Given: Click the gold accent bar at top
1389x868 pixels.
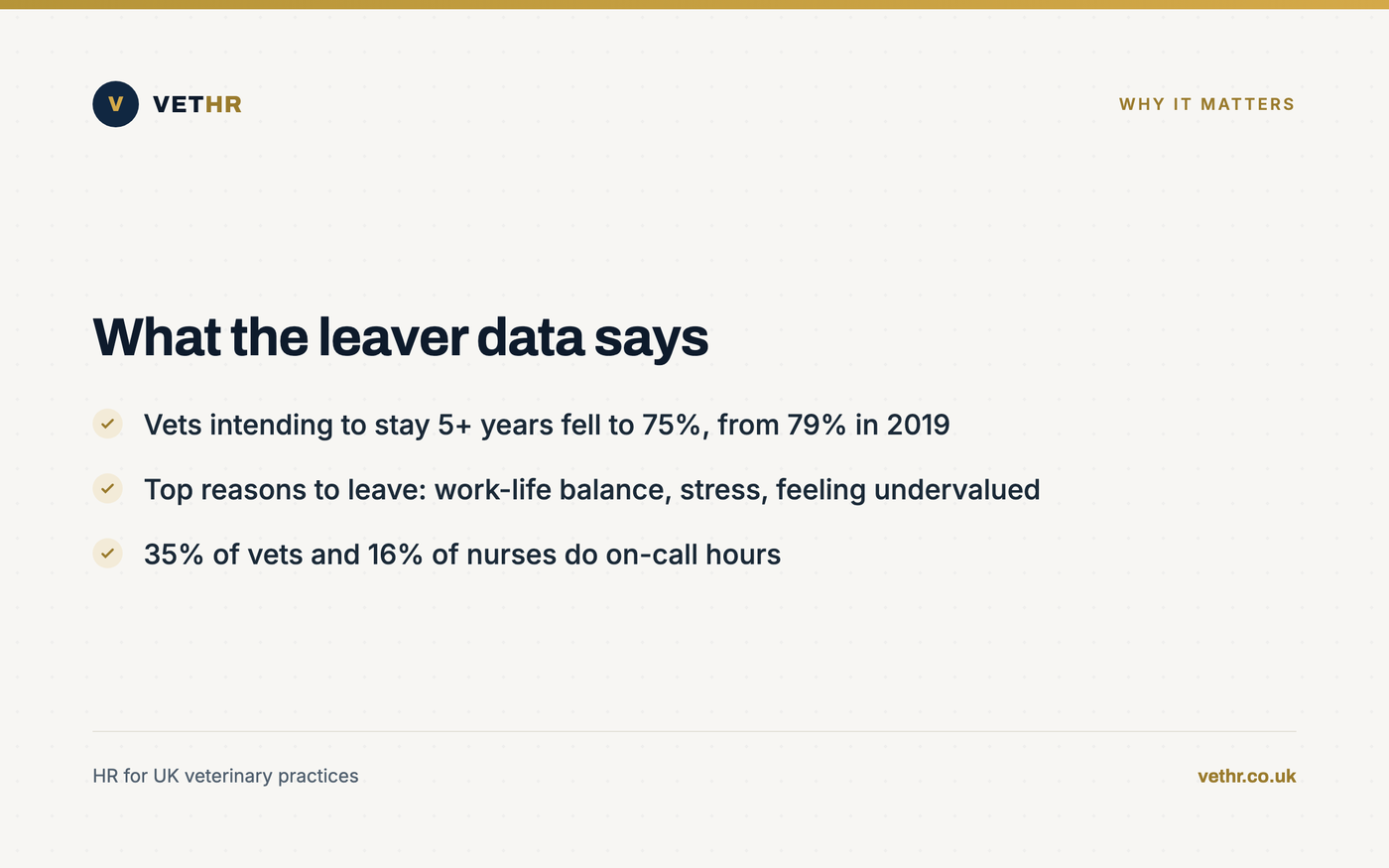Looking at the screenshot, I should point(694,4).
